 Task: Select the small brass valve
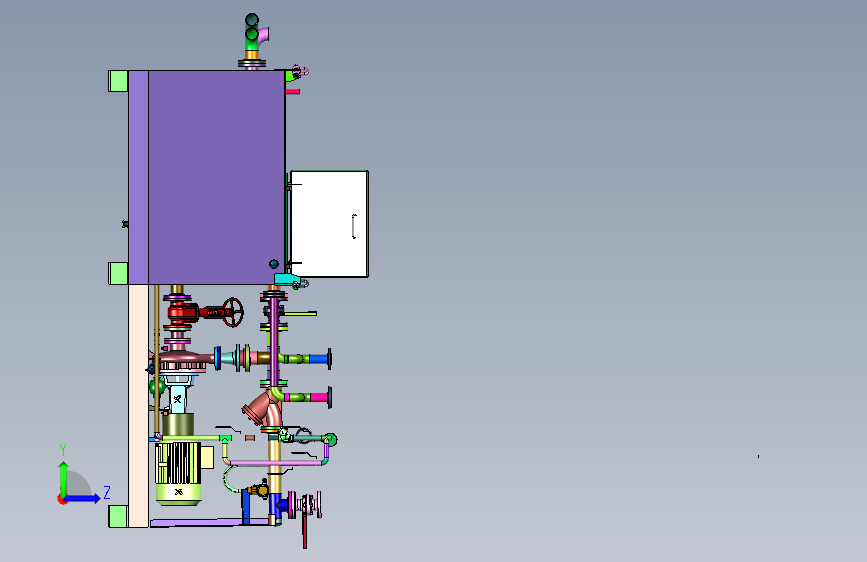tap(258, 490)
